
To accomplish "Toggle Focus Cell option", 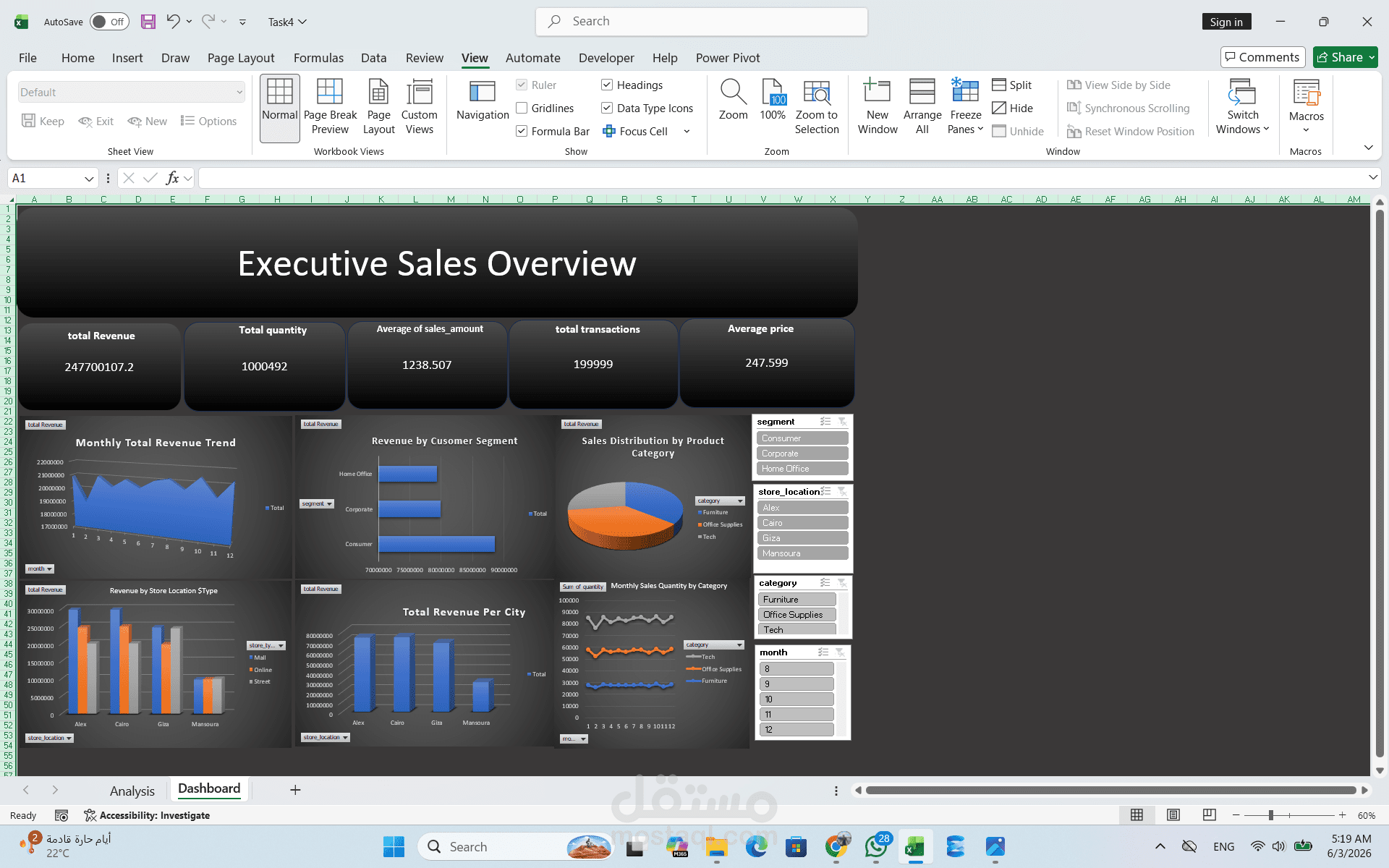I will point(635,132).
